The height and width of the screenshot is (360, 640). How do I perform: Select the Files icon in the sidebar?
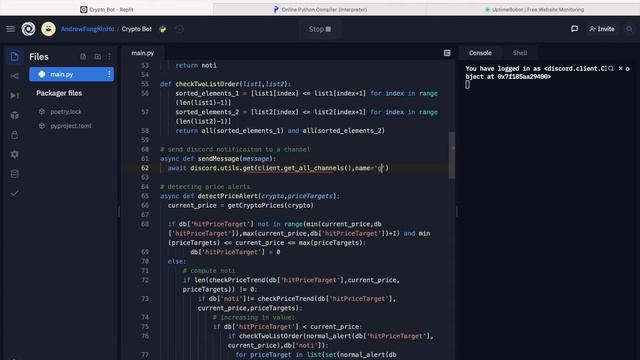pyautogui.click(x=14, y=56)
